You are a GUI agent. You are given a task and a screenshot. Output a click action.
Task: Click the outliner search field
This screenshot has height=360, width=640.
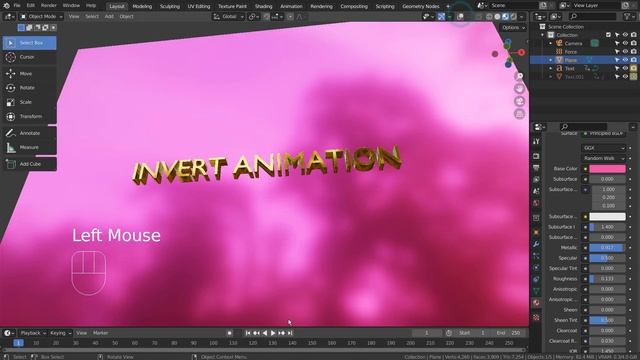click(x=593, y=16)
